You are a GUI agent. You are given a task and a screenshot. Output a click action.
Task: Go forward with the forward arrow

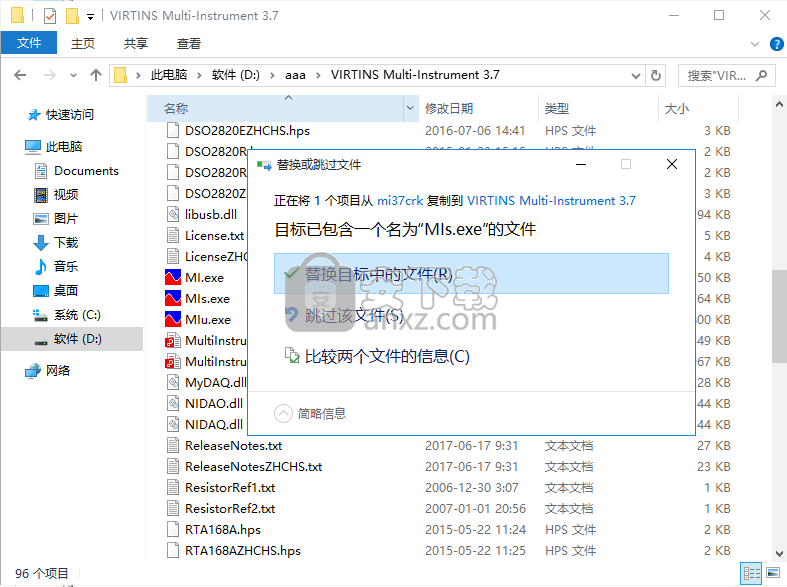point(50,75)
